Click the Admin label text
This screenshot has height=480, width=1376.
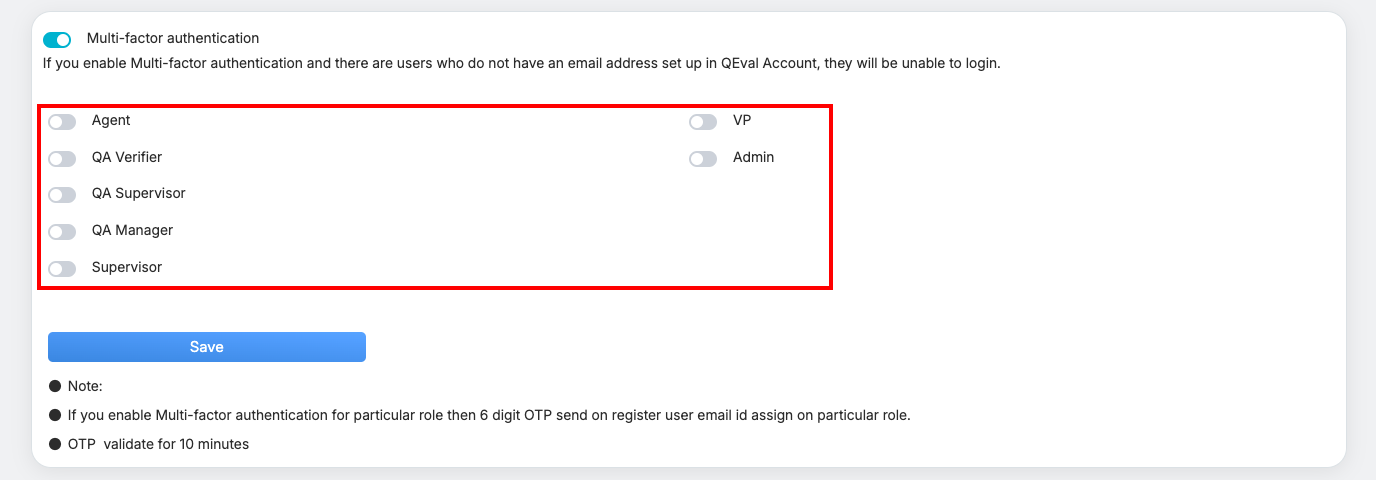pyautogui.click(x=754, y=158)
